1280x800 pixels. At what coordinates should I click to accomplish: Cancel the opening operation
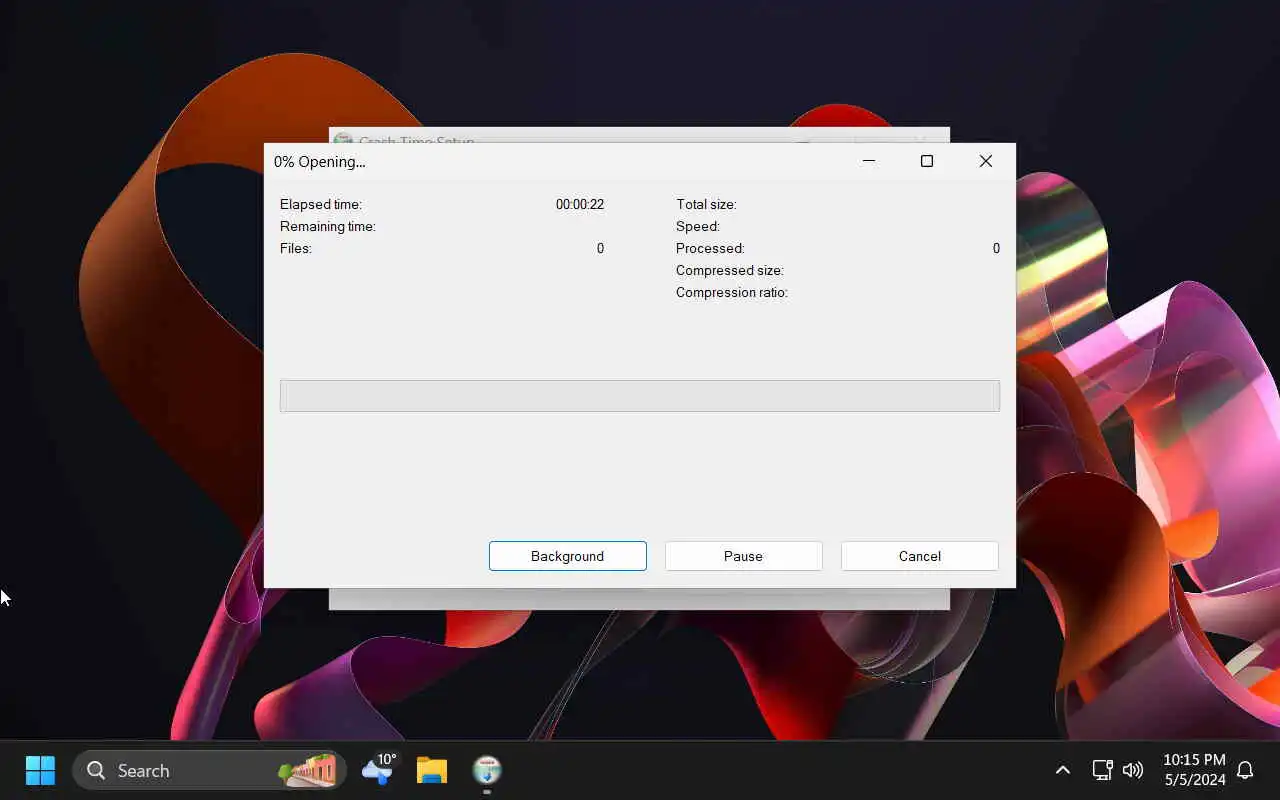click(x=919, y=556)
